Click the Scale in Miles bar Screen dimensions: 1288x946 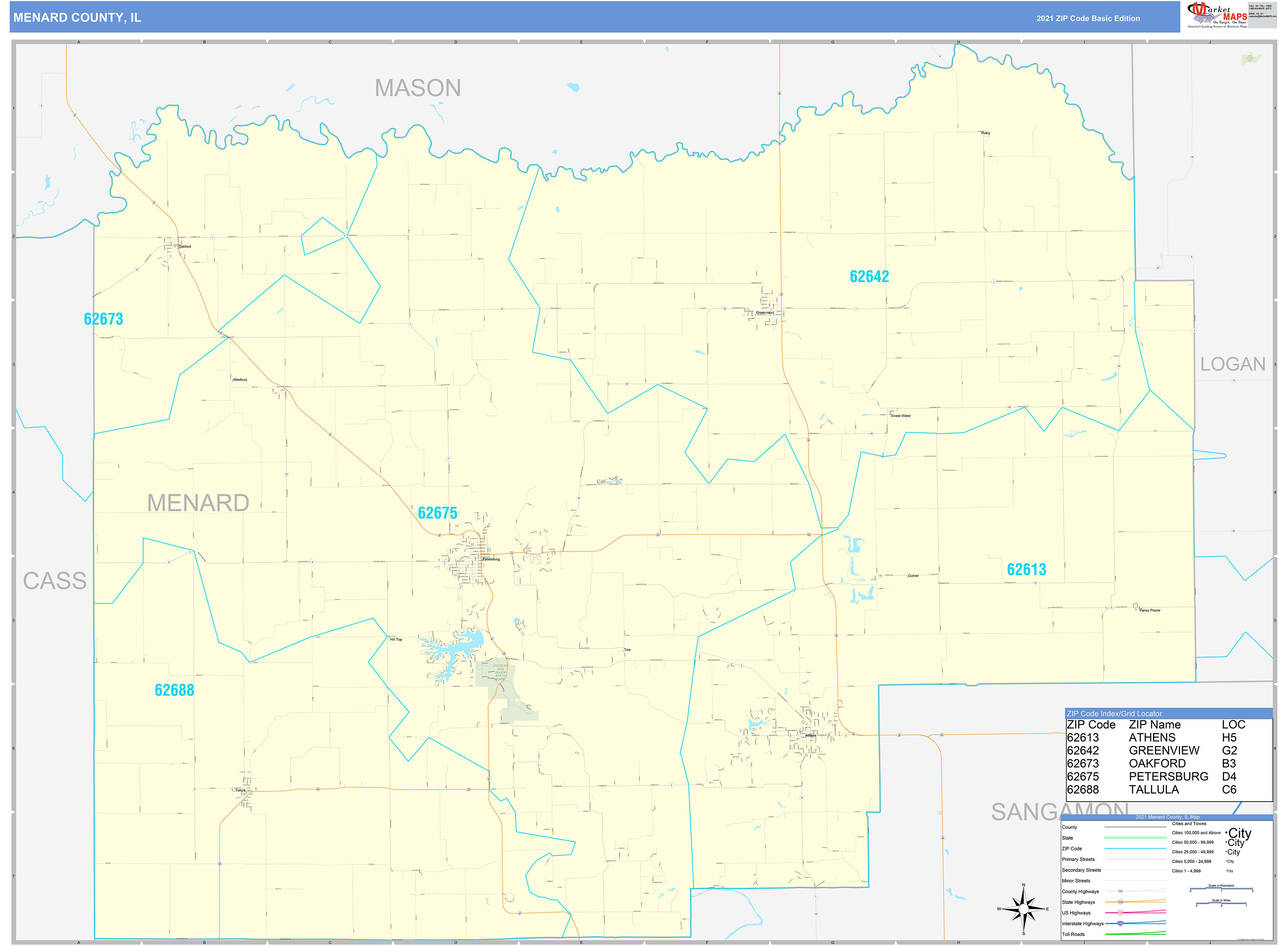tap(1221, 903)
